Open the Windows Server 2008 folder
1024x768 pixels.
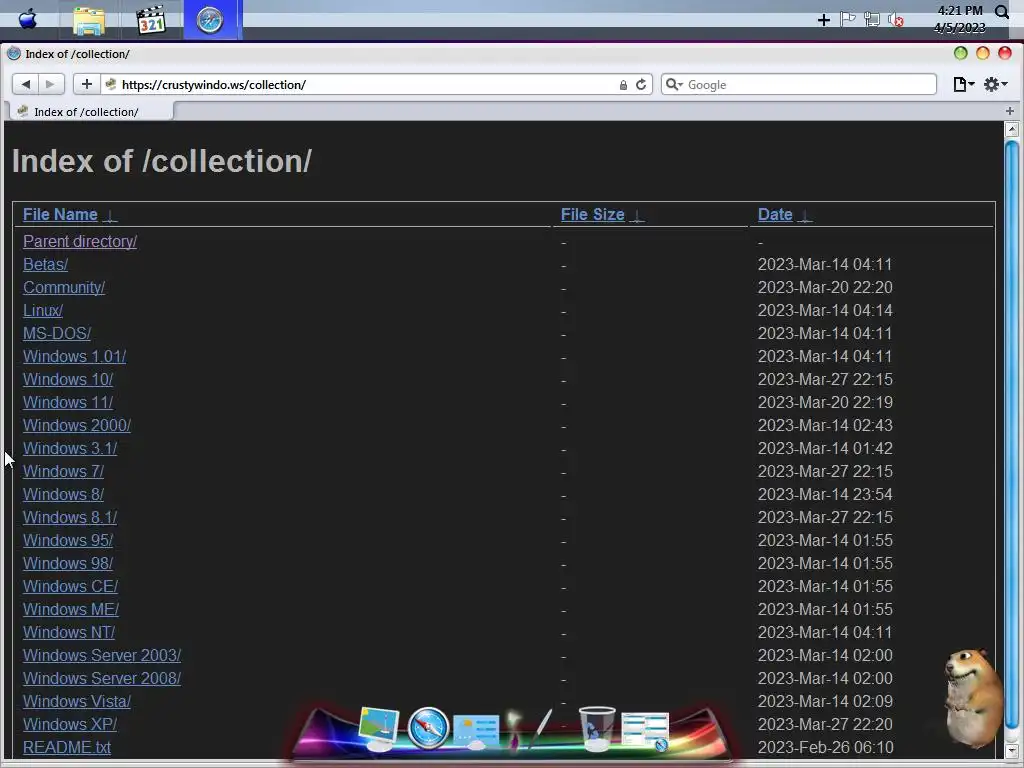[102, 678]
